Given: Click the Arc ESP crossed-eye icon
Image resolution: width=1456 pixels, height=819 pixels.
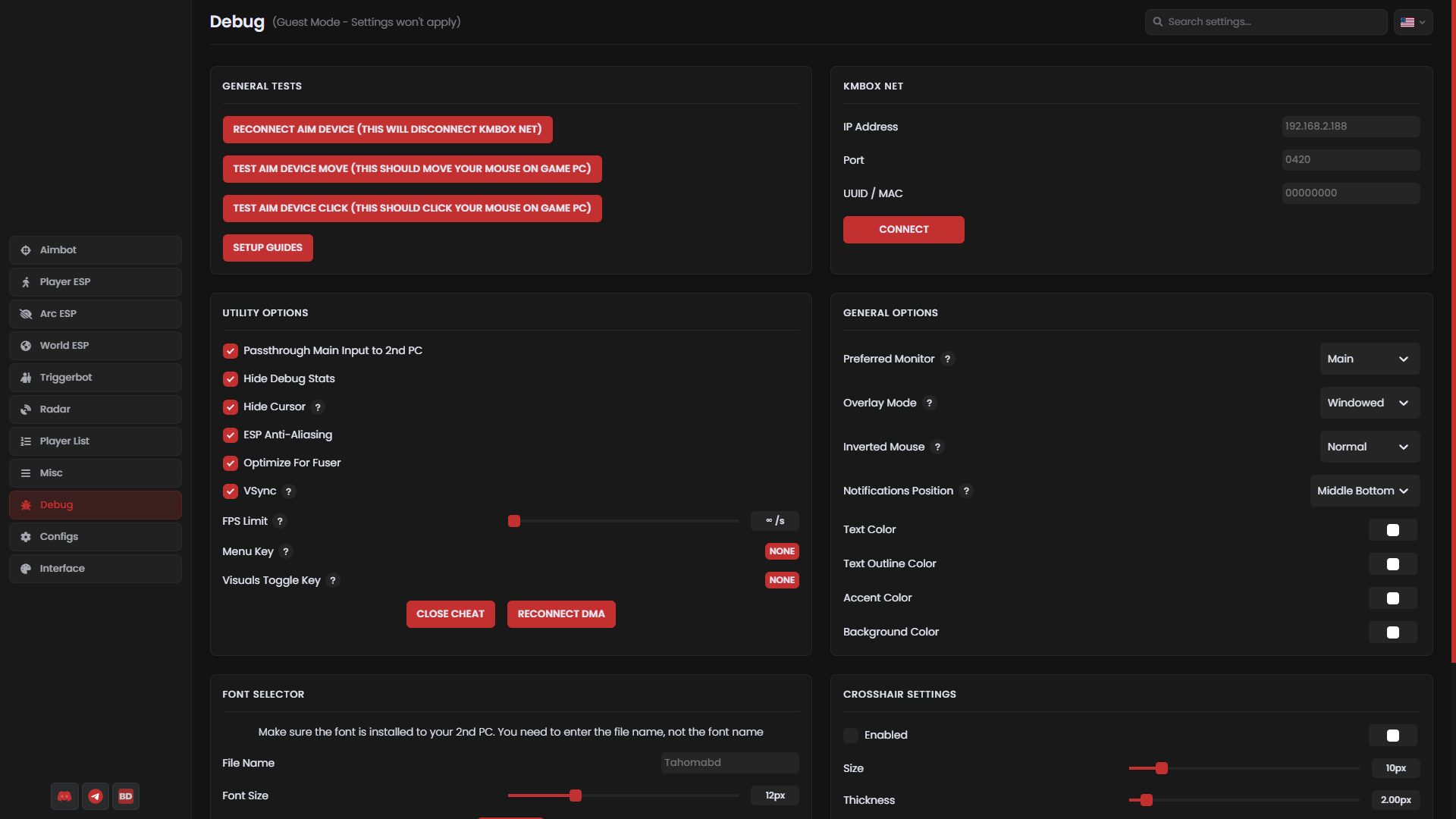Looking at the screenshot, I should click(26, 314).
